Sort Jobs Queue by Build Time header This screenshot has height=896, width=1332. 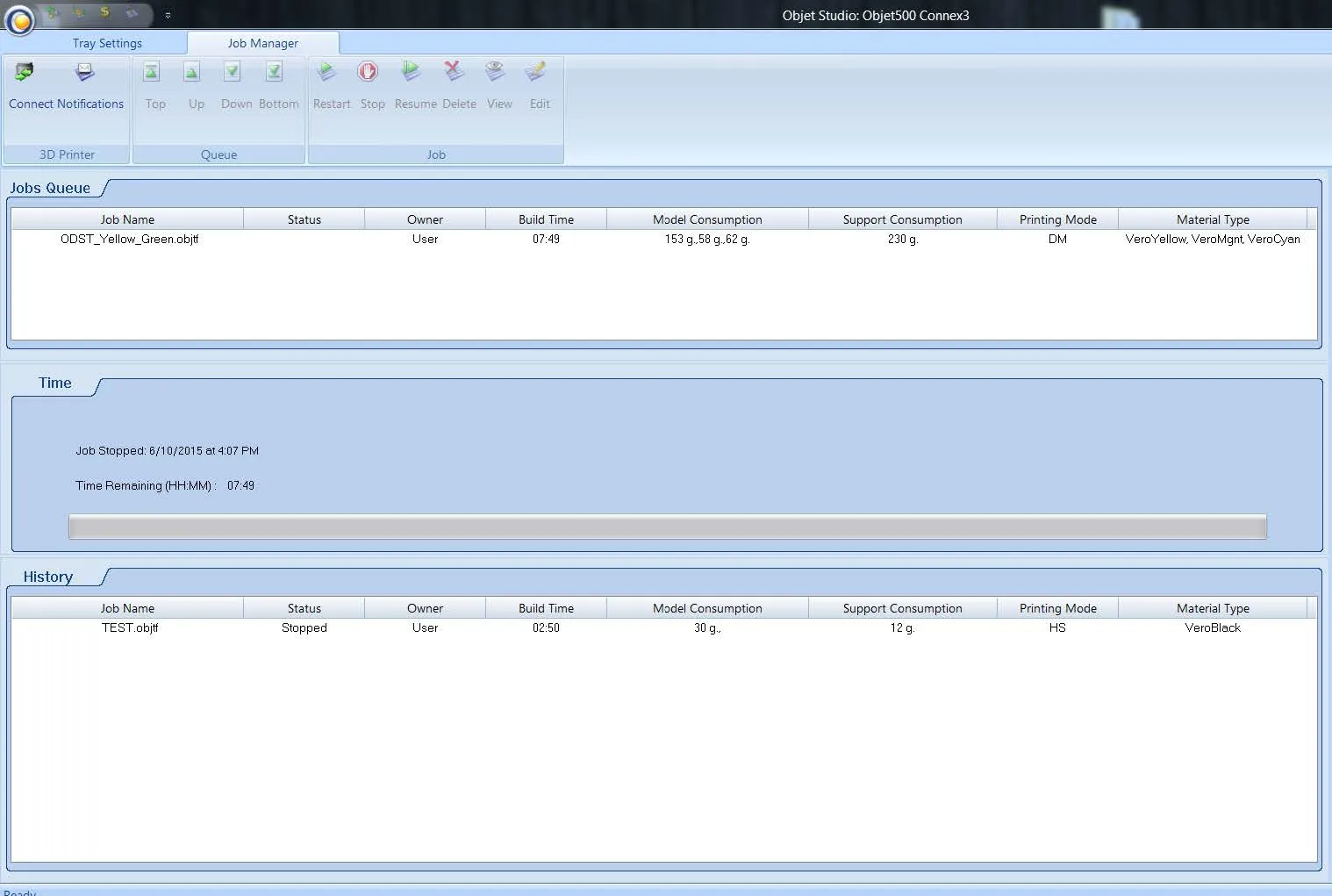coord(546,219)
